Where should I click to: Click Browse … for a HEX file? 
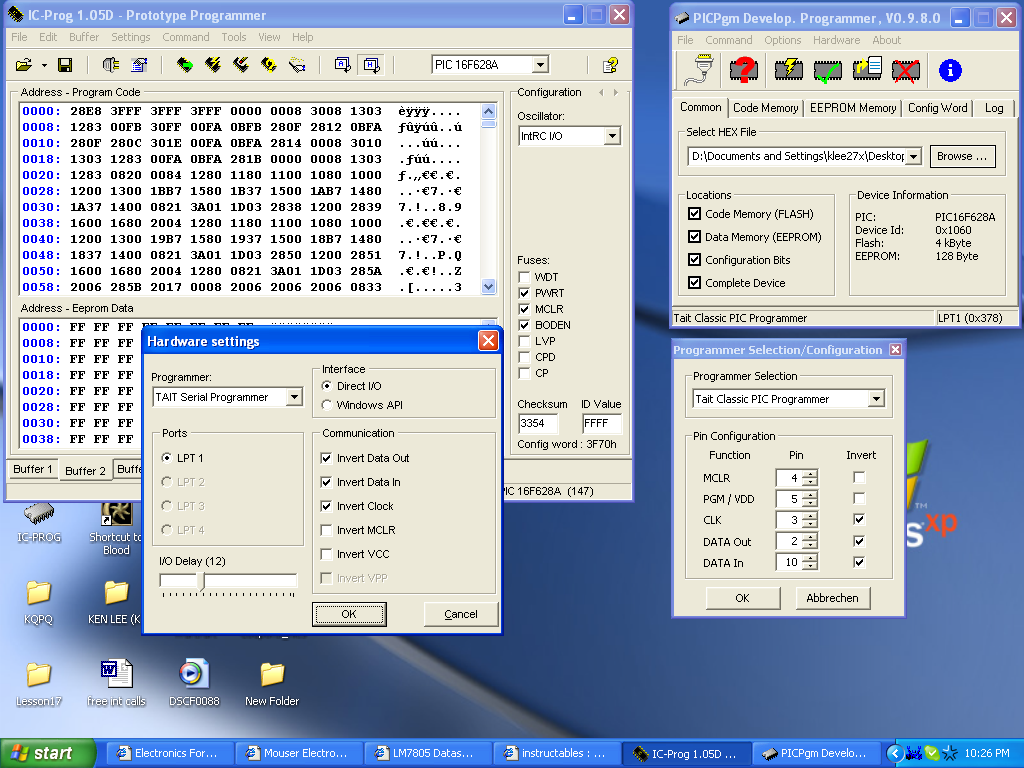coord(962,156)
